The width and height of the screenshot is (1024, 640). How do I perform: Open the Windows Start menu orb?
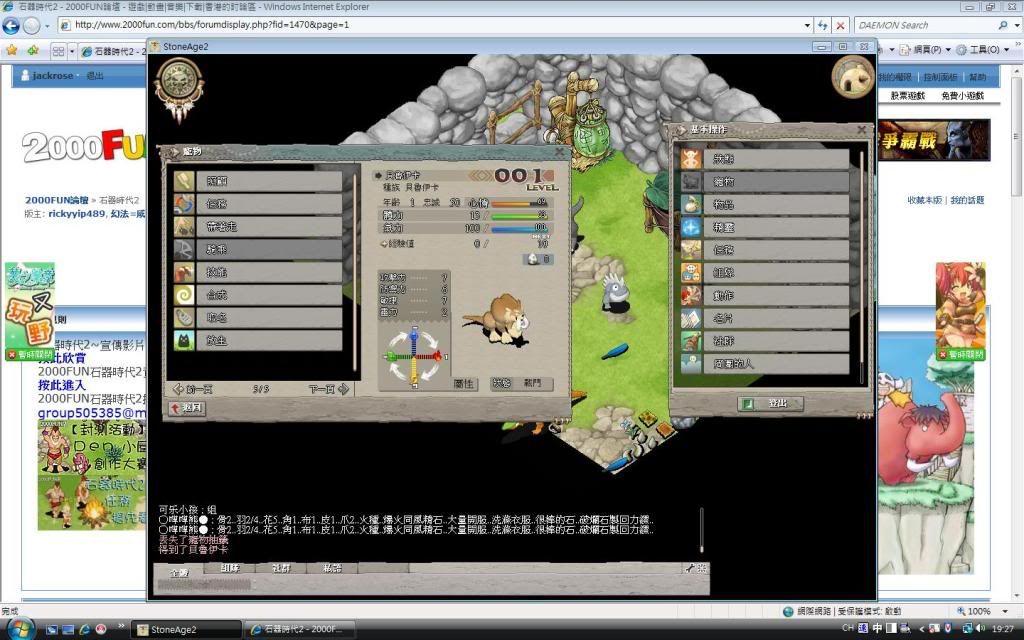point(20,629)
